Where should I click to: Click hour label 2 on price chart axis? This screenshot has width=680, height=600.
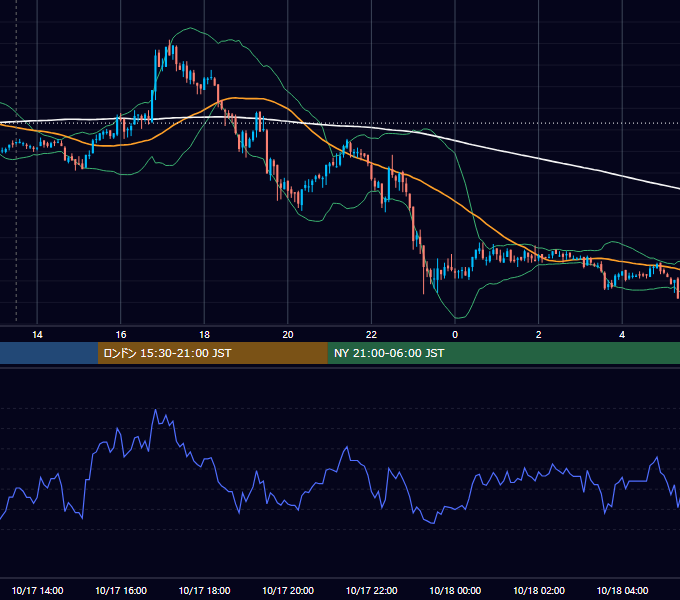point(539,335)
